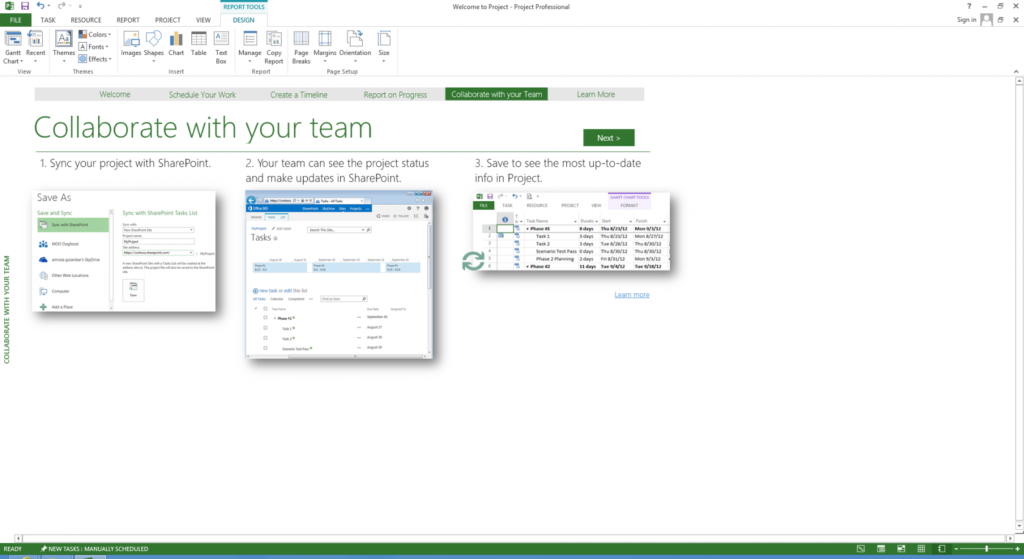Go to Schedule Your Work page
Image resolution: width=1024 pixels, height=559 pixels.
[202, 94]
